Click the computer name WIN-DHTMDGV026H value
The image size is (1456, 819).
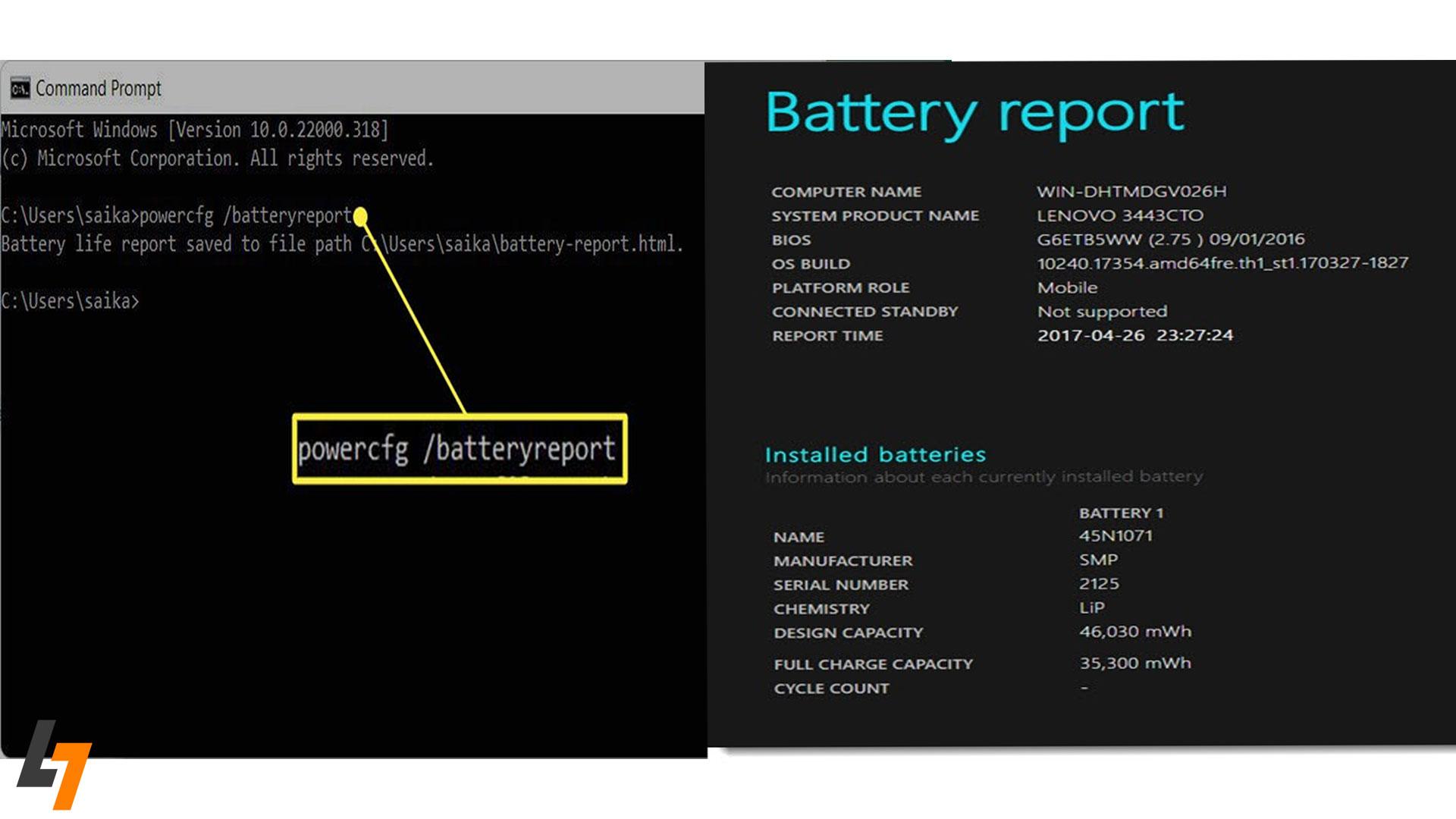[1131, 192]
